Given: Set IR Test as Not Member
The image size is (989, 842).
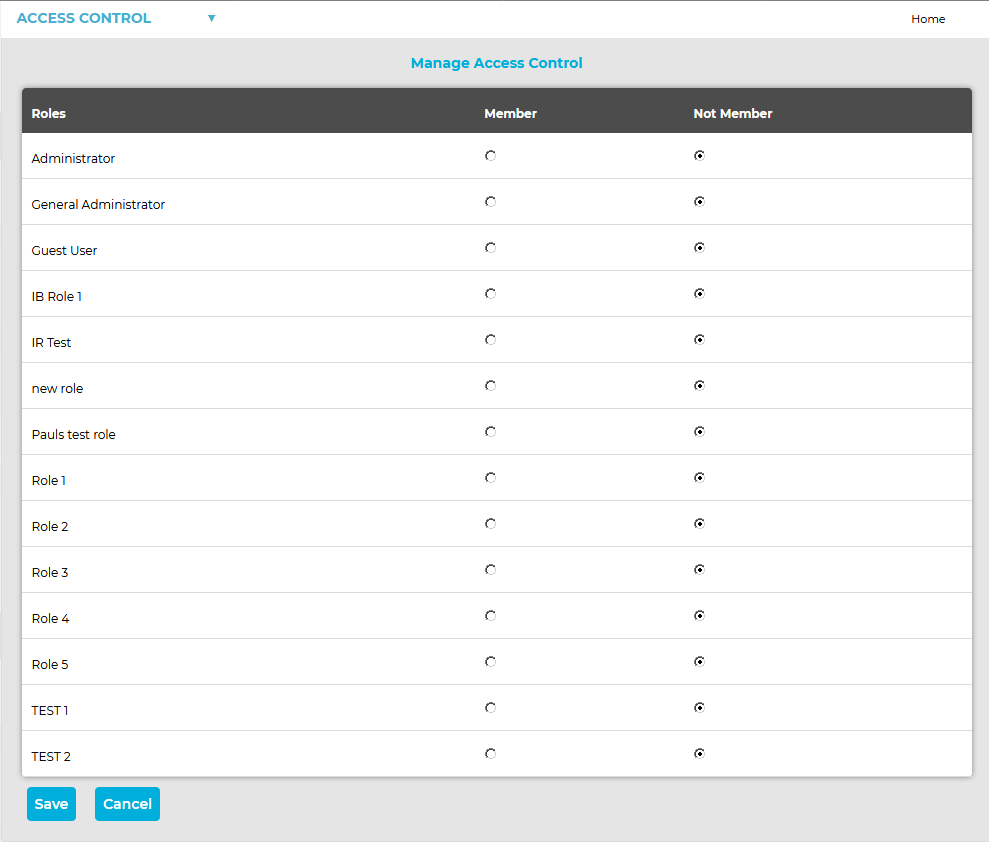Looking at the screenshot, I should (x=699, y=340).
